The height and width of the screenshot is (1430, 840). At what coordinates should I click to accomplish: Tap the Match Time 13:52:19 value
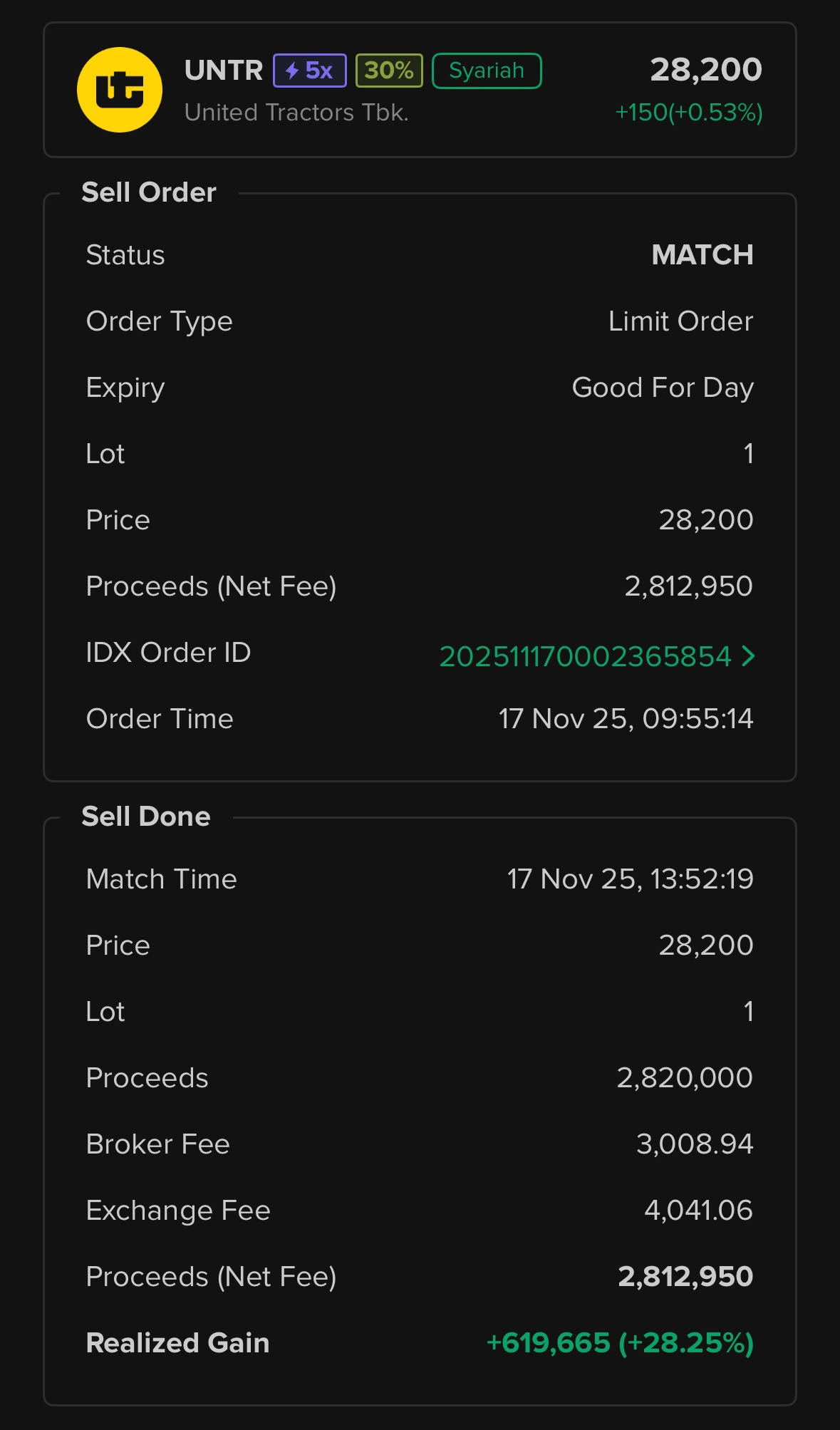[x=630, y=879]
